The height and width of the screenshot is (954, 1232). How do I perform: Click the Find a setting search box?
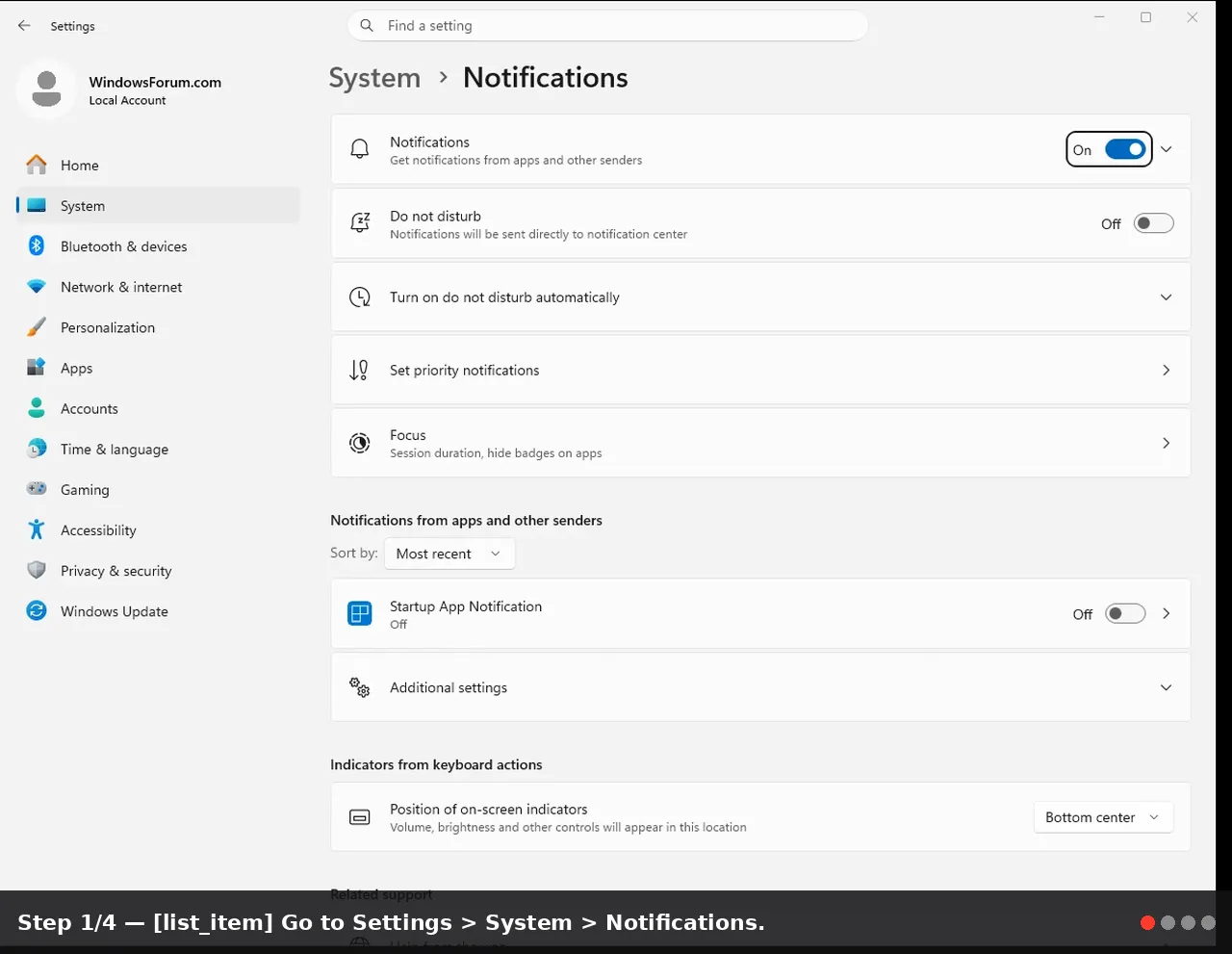(607, 26)
